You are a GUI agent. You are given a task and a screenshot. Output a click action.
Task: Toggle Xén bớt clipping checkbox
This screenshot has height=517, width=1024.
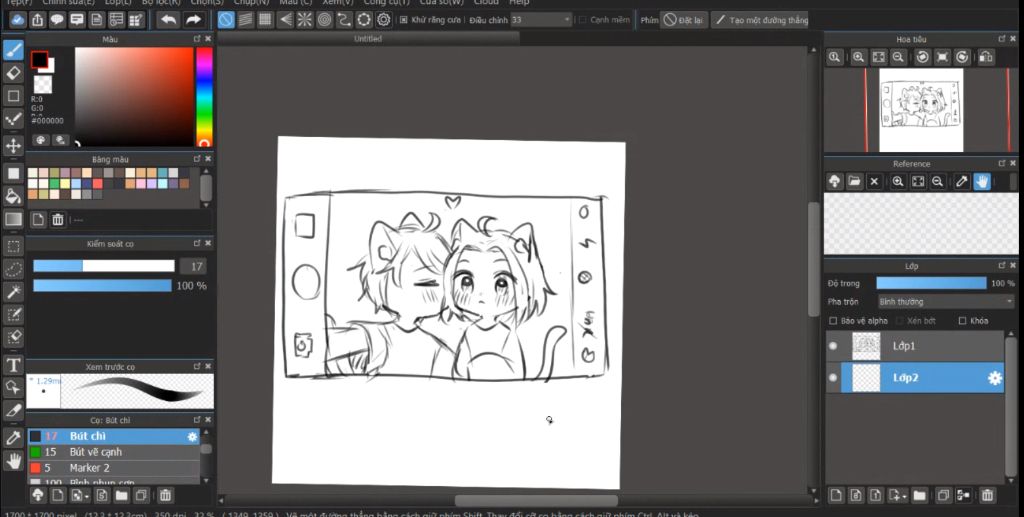pyautogui.click(x=899, y=321)
